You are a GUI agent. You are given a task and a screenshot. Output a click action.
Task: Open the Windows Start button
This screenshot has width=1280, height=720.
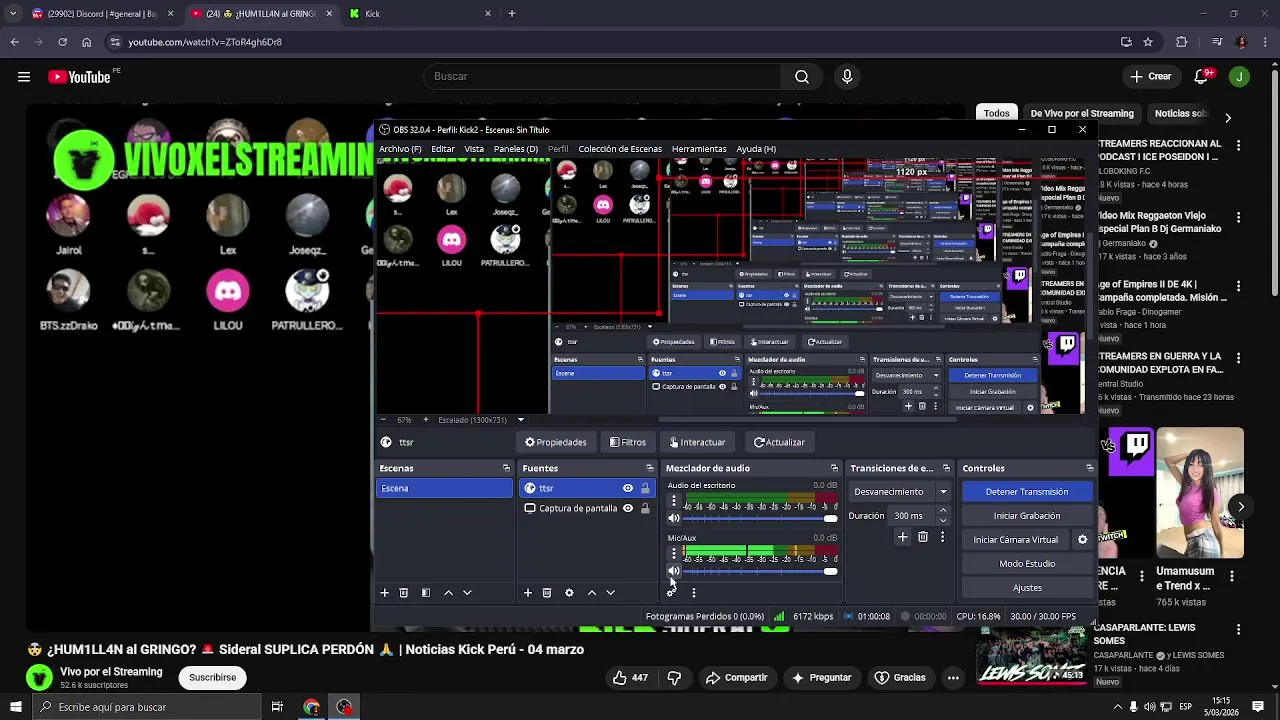(15, 707)
